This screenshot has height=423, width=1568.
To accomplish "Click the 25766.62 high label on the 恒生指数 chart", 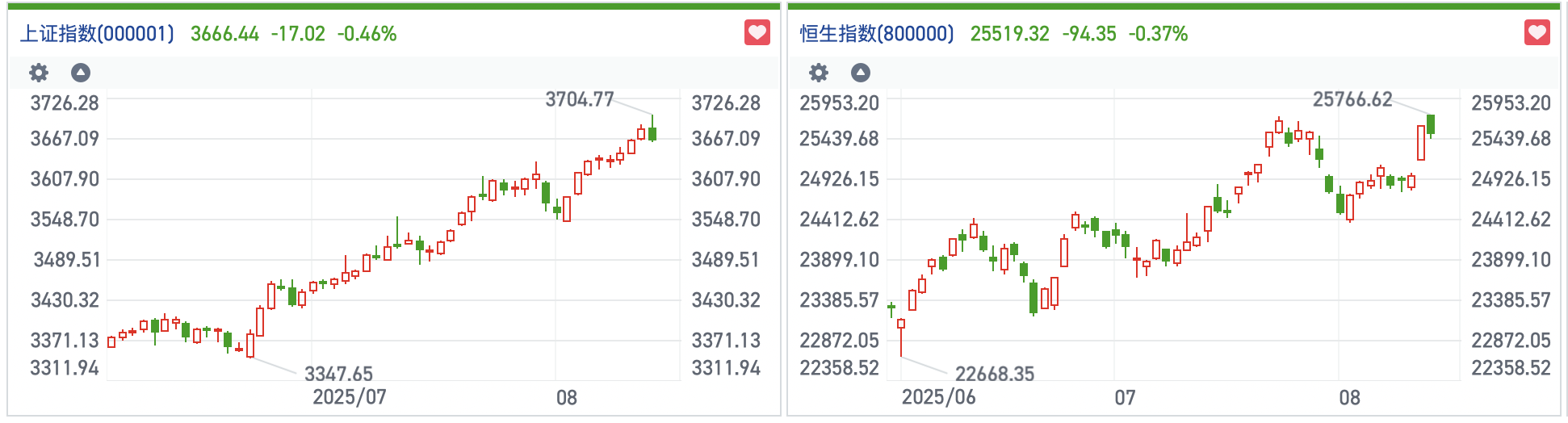I will coord(1352,99).
